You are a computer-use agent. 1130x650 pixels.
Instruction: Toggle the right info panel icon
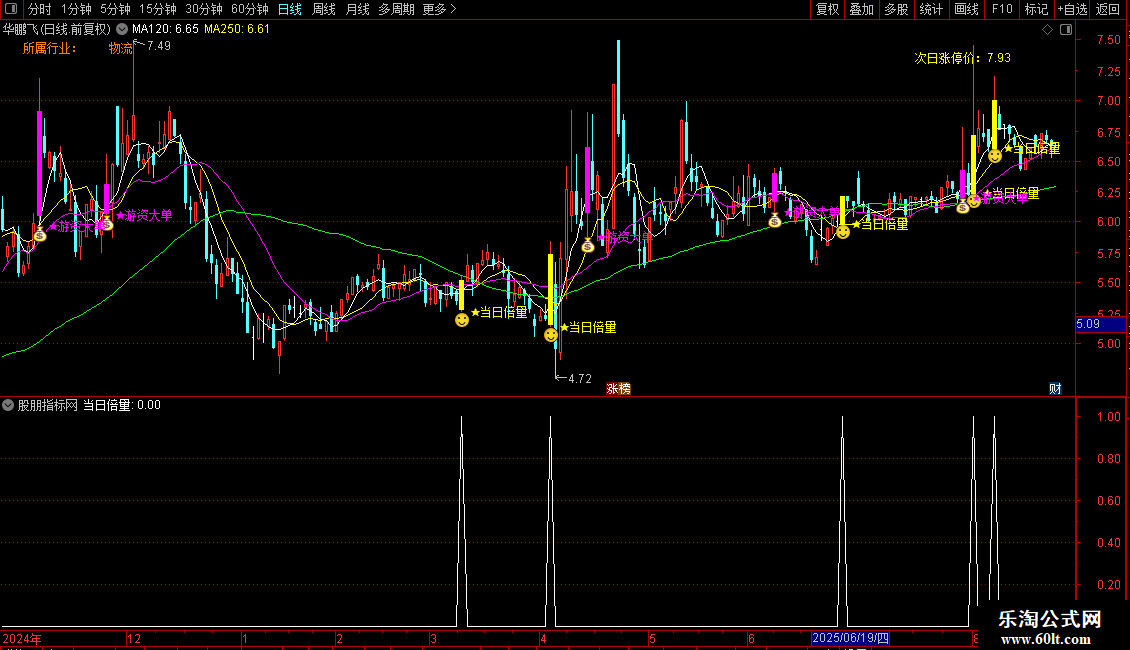[x=1066, y=30]
